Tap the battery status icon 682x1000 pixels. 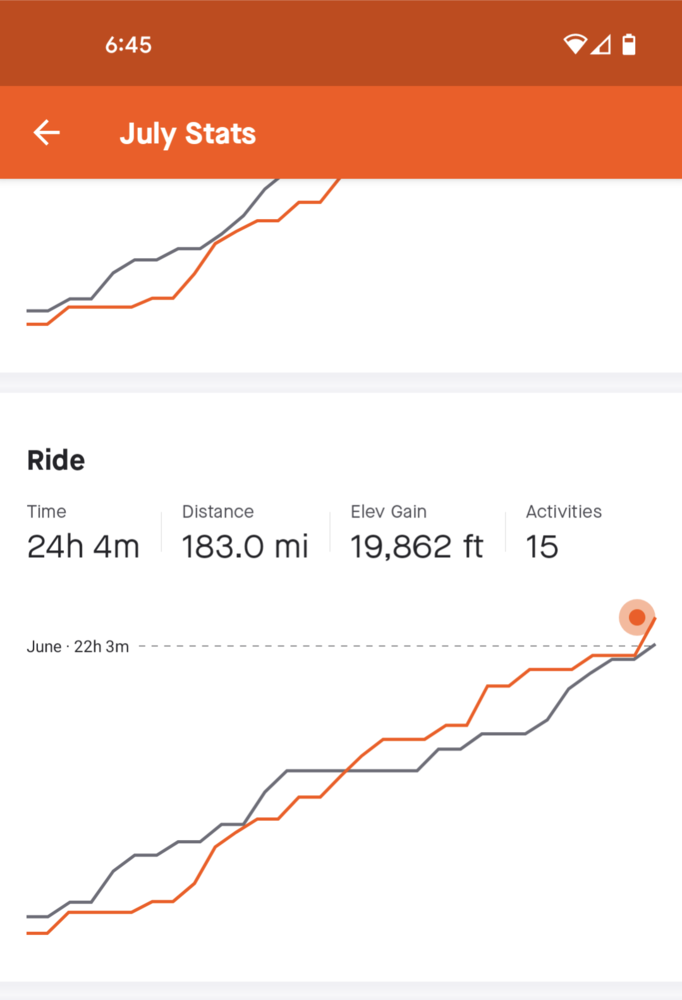coord(629,44)
